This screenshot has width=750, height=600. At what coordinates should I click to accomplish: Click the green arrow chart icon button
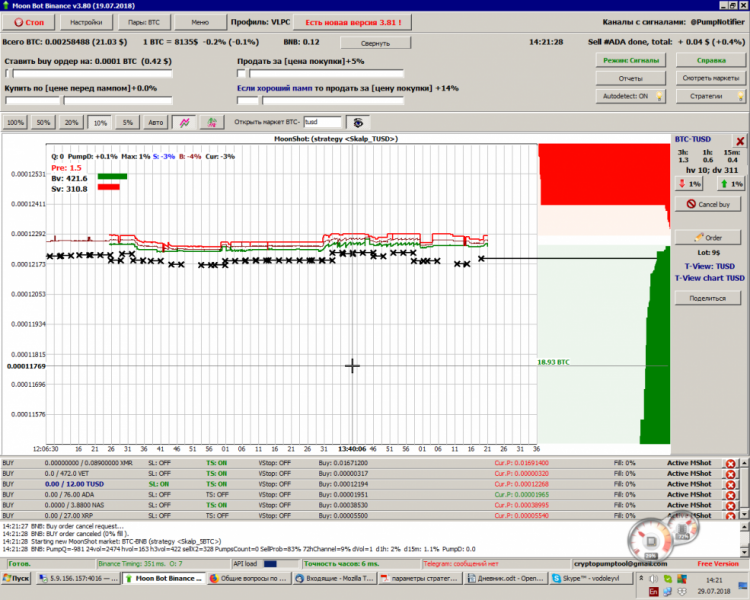coord(212,122)
